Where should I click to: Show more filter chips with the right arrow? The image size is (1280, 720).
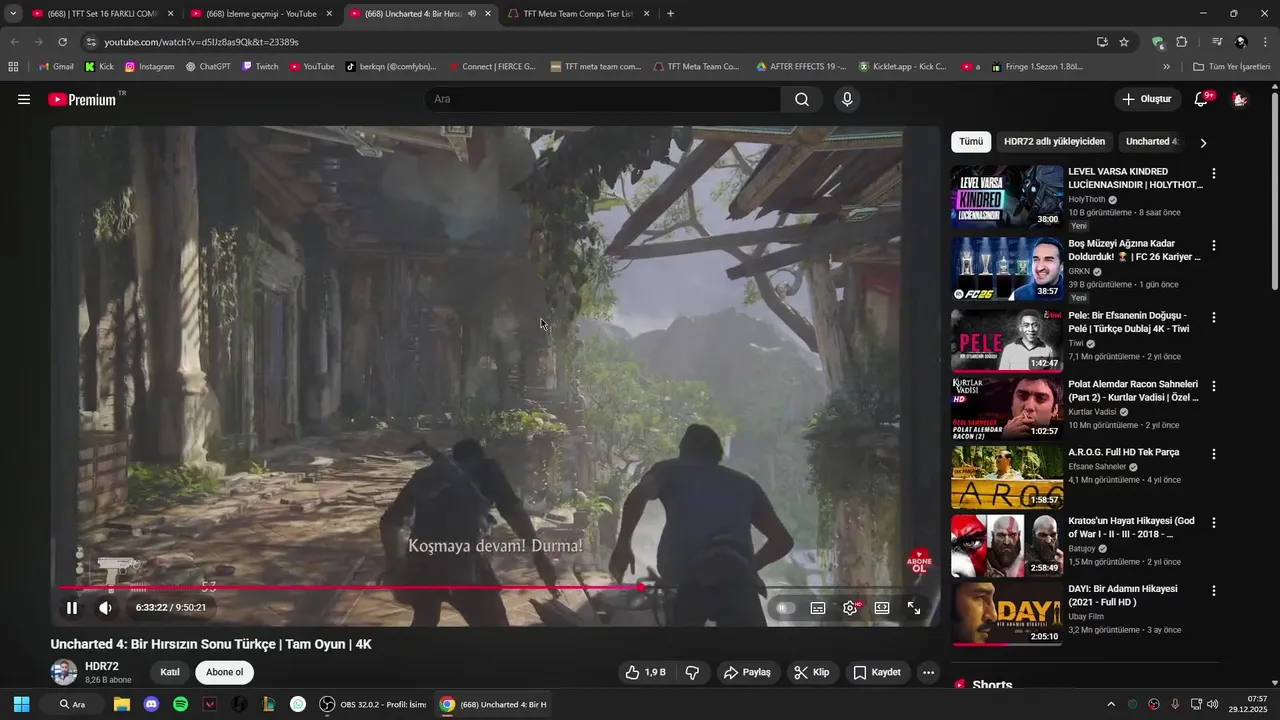coord(1203,143)
